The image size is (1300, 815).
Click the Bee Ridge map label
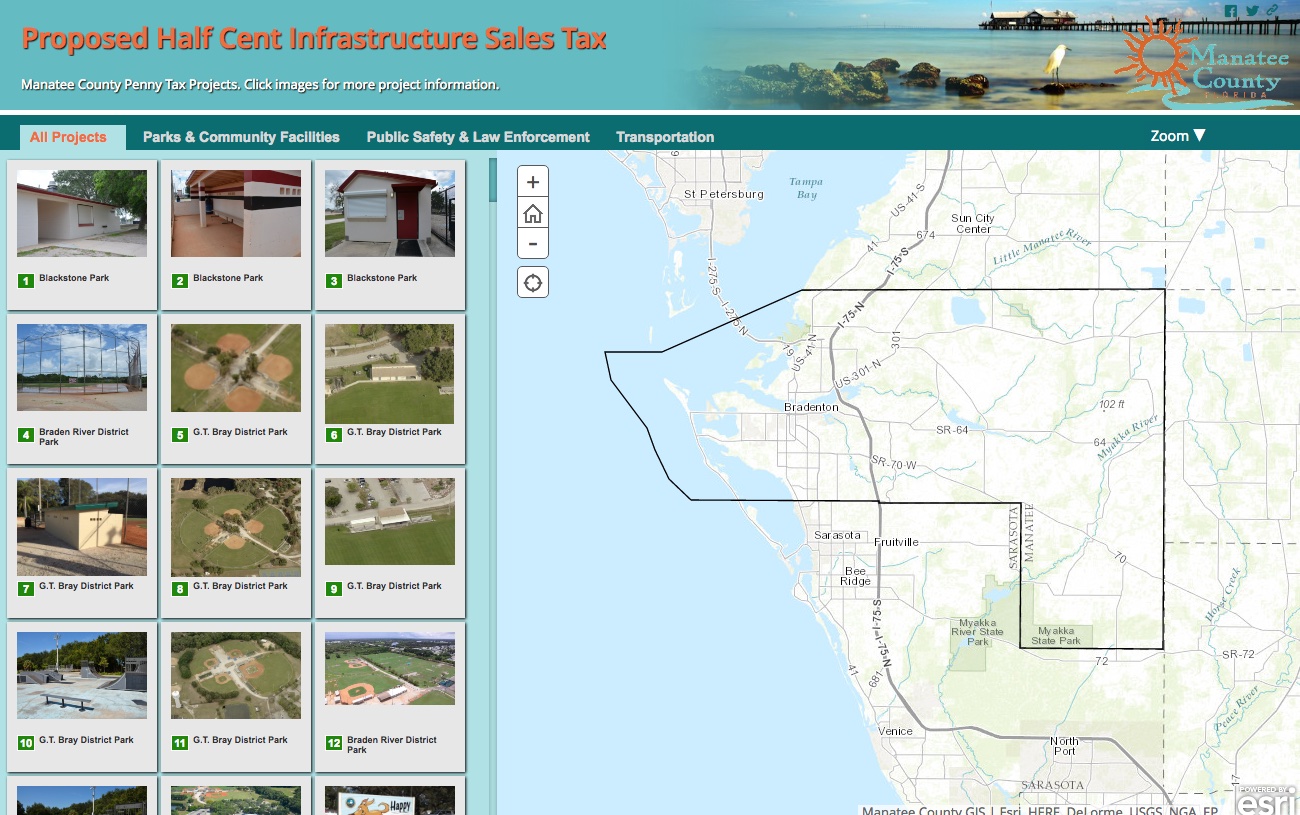pos(855,575)
